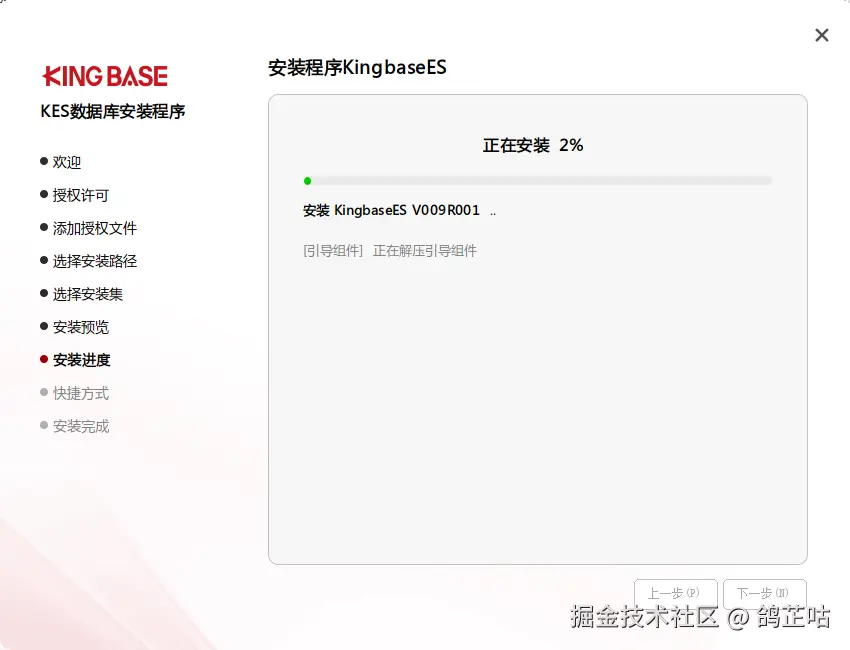Click the green progress indicator dot
Viewport: 850px width, 650px height.
coord(307,181)
